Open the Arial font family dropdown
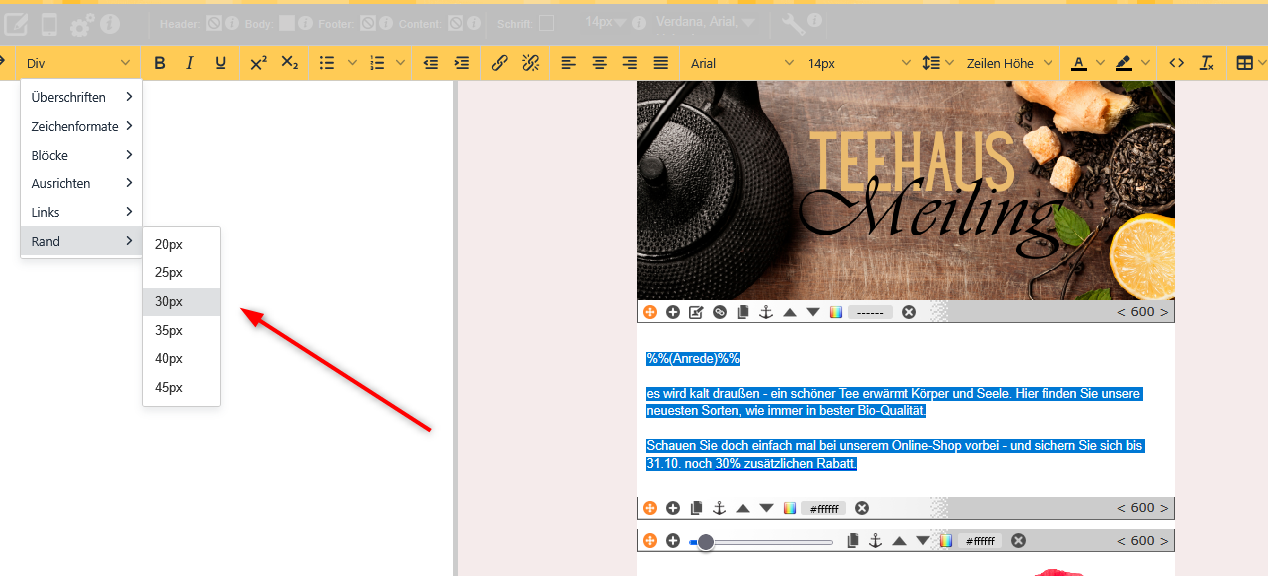The height and width of the screenshot is (576, 1268). click(x=738, y=63)
